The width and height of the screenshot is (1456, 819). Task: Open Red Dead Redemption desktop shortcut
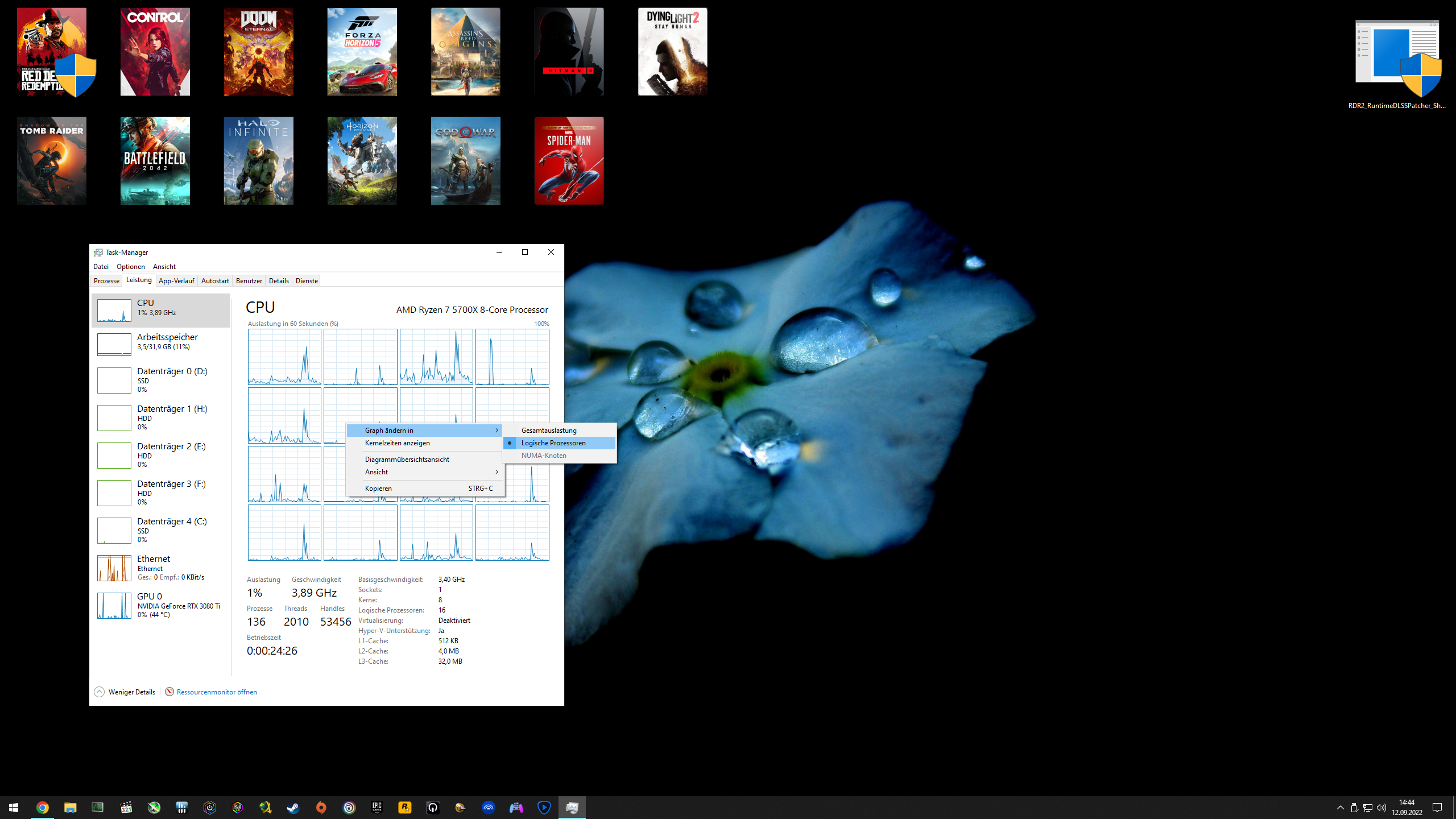click(52, 52)
